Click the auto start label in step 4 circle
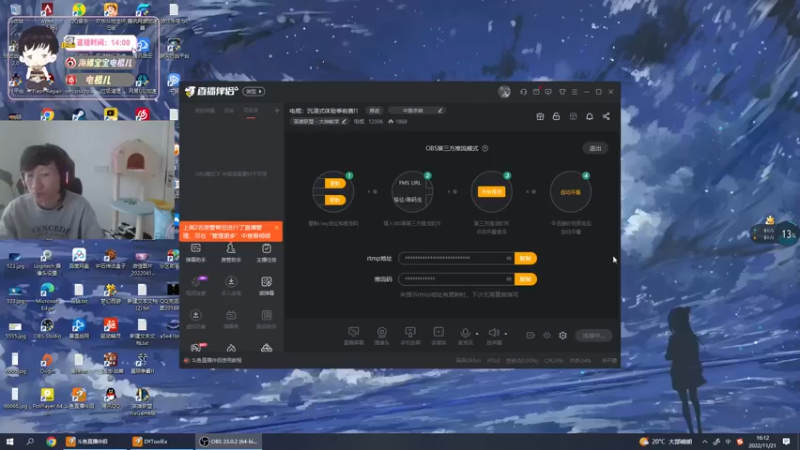Viewport: 800px width, 450px height. (x=570, y=192)
